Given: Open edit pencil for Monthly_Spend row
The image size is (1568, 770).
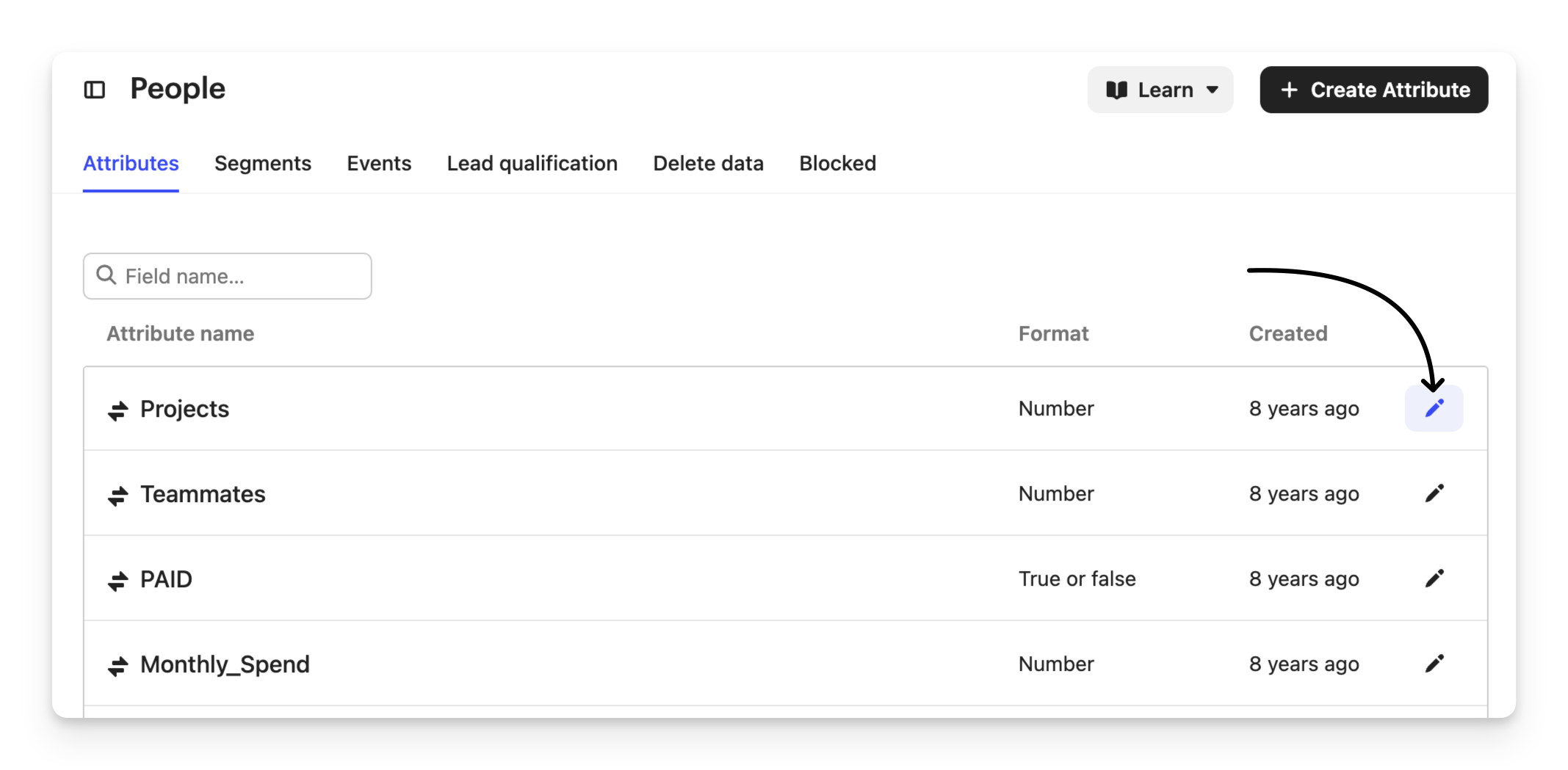Looking at the screenshot, I should coord(1434,664).
